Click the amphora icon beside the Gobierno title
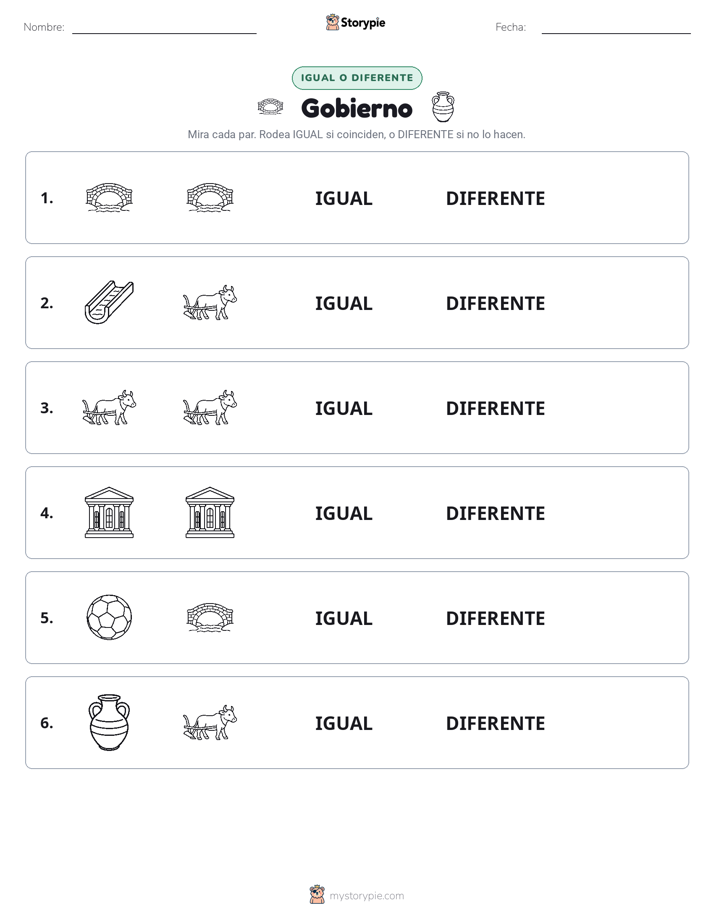The width and height of the screenshot is (714, 924). coord(443,107)
